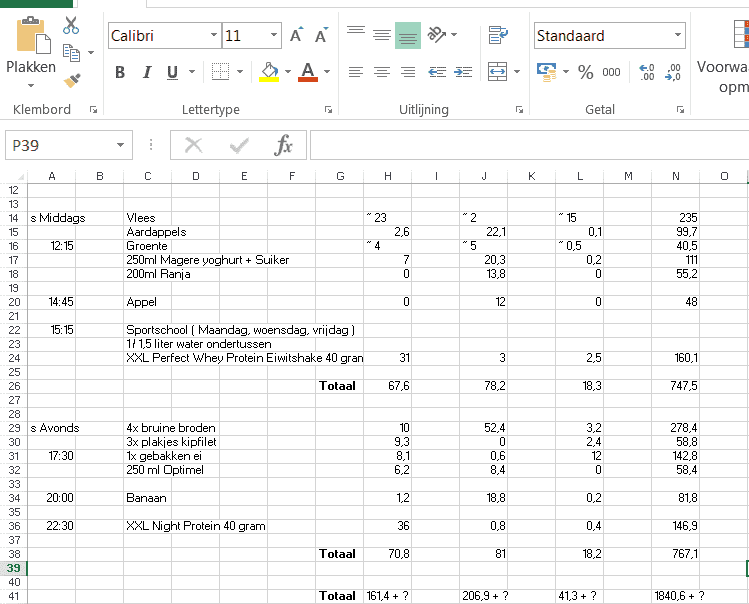Toggle Underline formatting
Screen dimensions: 749x604
coord(172,72)
